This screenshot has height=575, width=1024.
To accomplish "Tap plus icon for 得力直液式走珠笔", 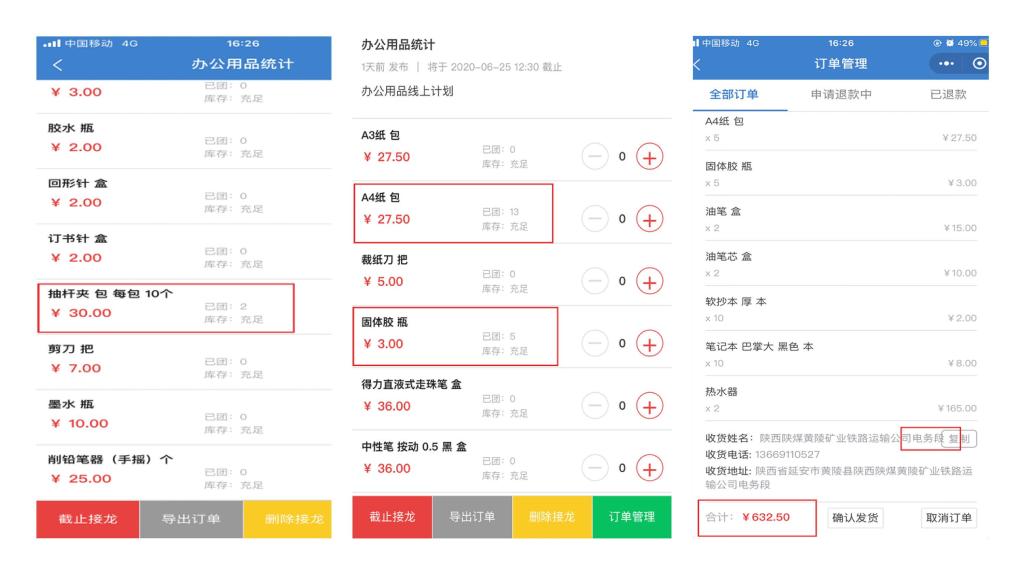I will (650, 405).
